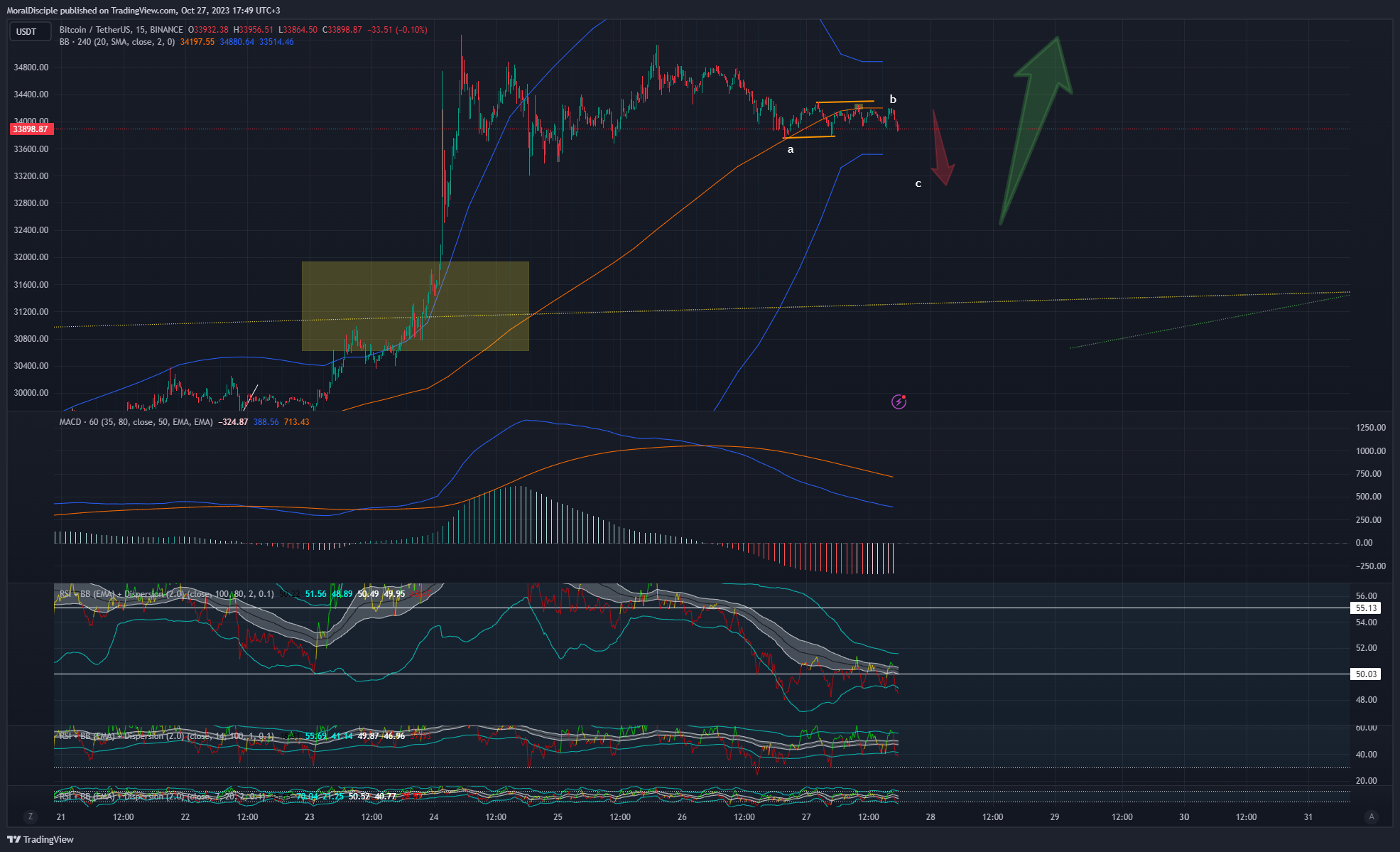Click the 1250.00 MACD axis label
1400x852 pixels.
(x=1371, y=428)
